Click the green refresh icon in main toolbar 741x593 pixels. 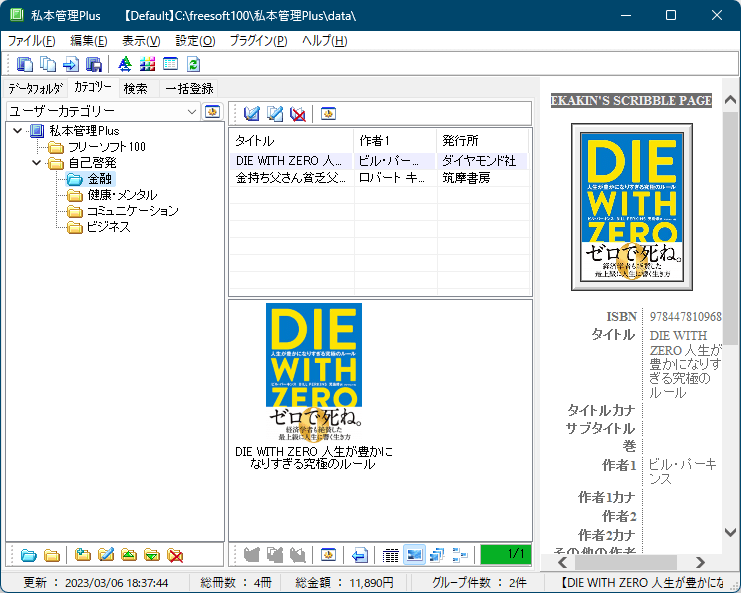193,65
